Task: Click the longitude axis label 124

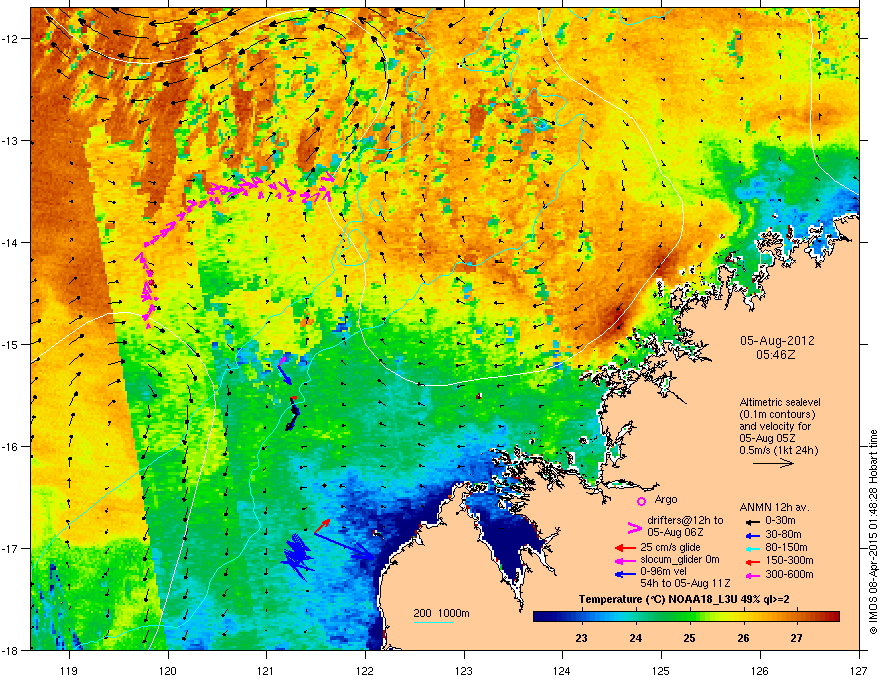Action: (x=562, y=670)
